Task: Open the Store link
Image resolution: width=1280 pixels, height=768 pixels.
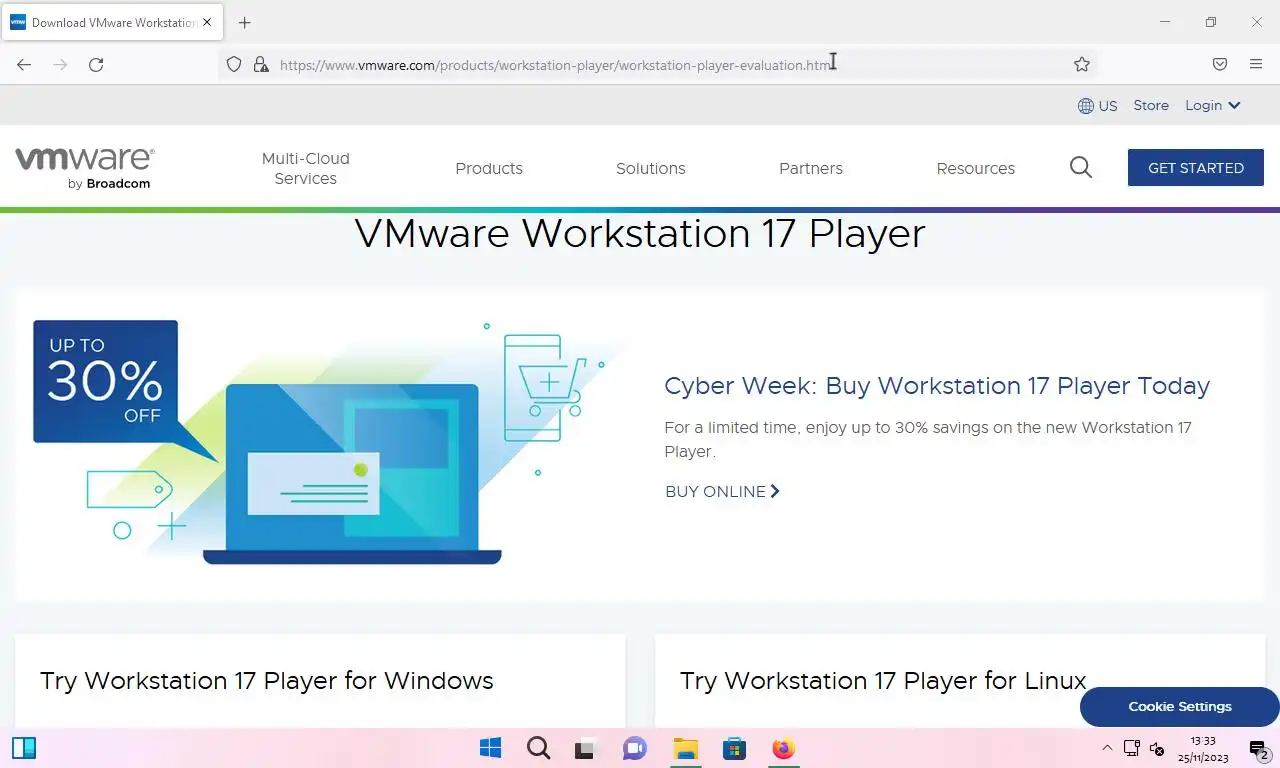Action: coord(1151,105)
